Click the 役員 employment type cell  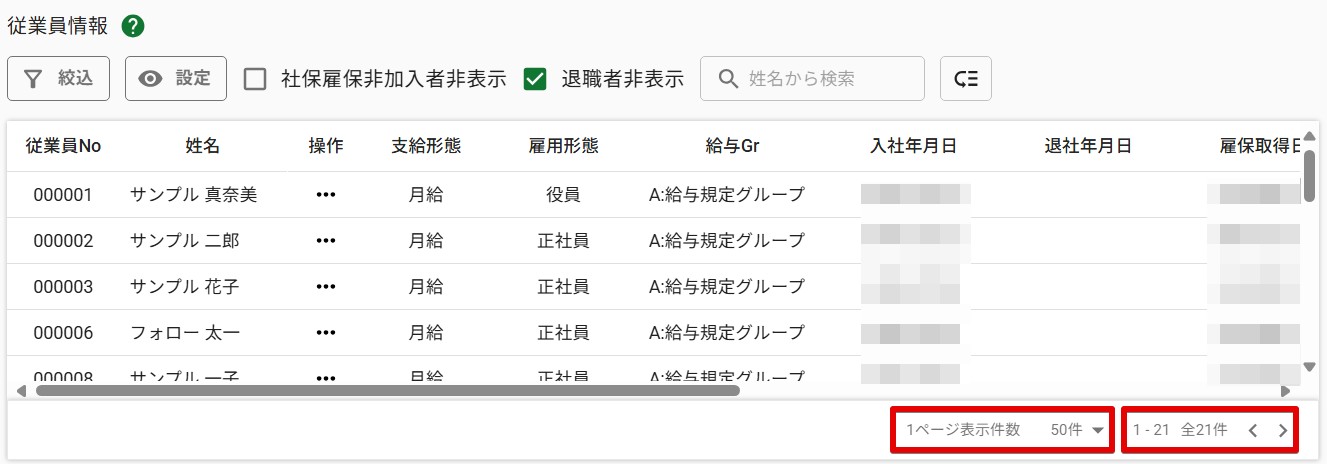tap(564, 195)
